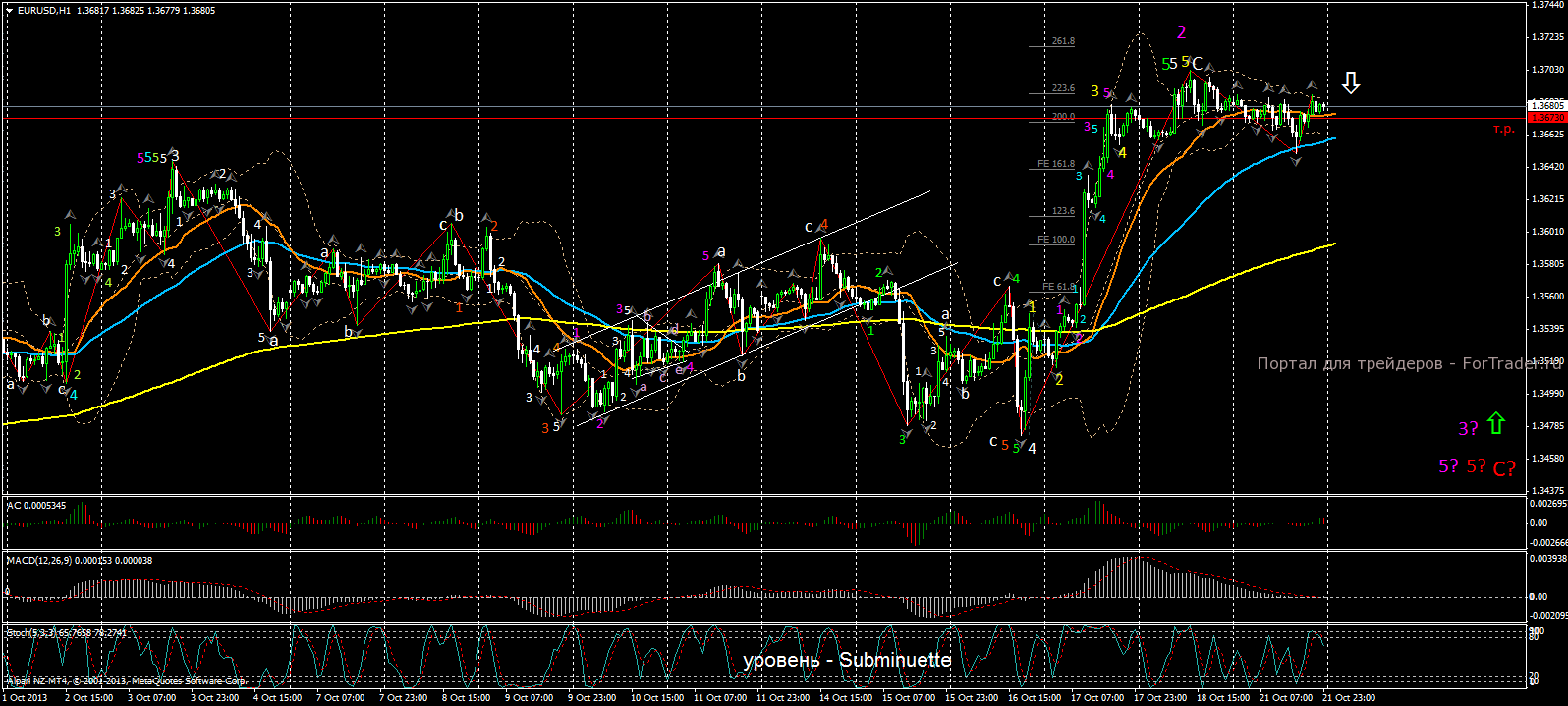This screenshot has width=1568, height=706.
Task: Select the 123.6 Fibonacci level label
Action: [1063, 211]
